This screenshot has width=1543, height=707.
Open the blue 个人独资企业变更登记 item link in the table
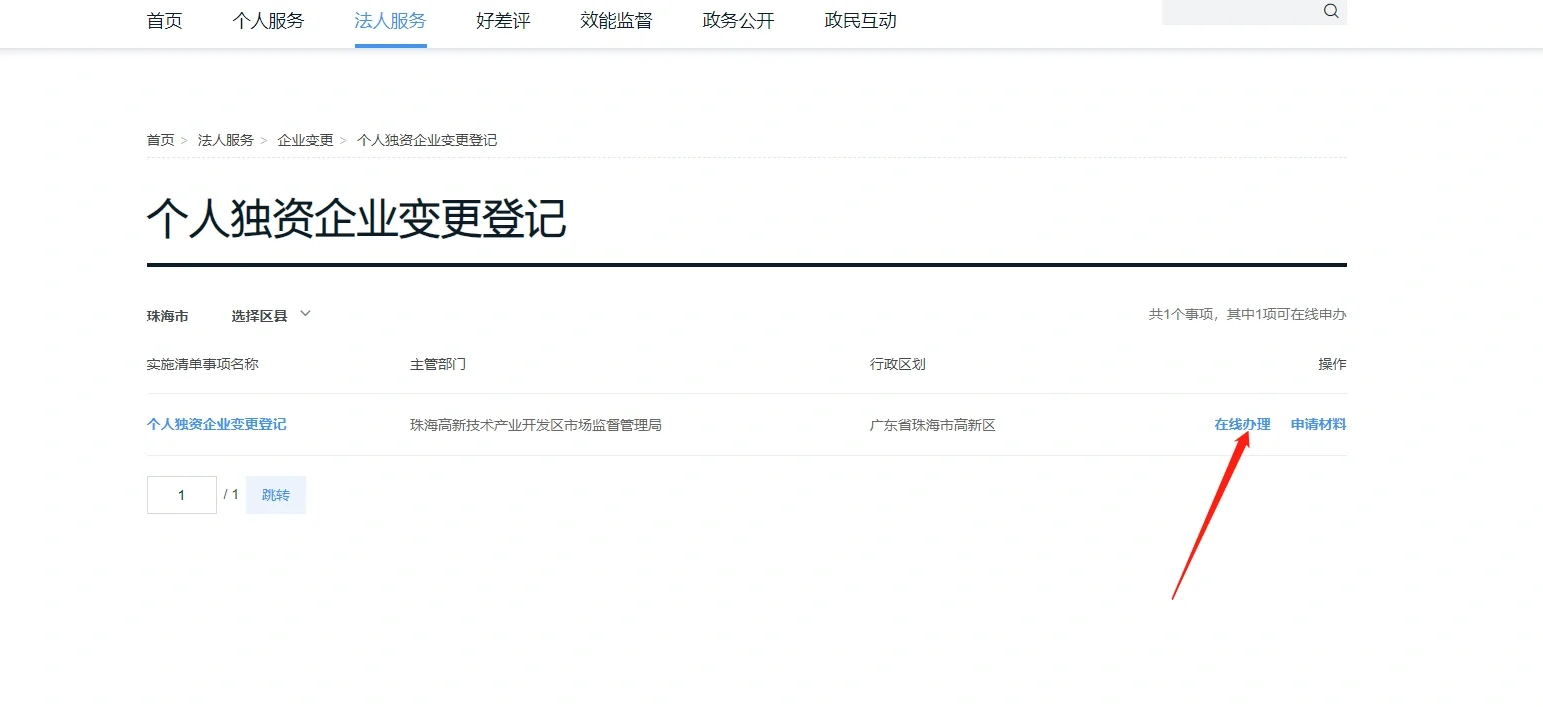(x=216, y=424)
